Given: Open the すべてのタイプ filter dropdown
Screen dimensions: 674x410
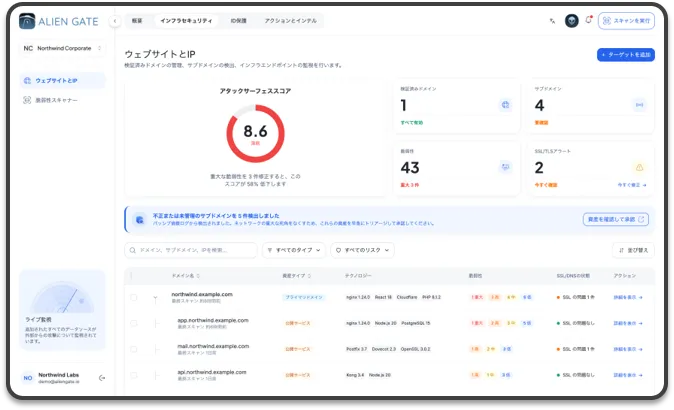Looking at the screenshot, I should pyautogui.click(x=294, y=250).
